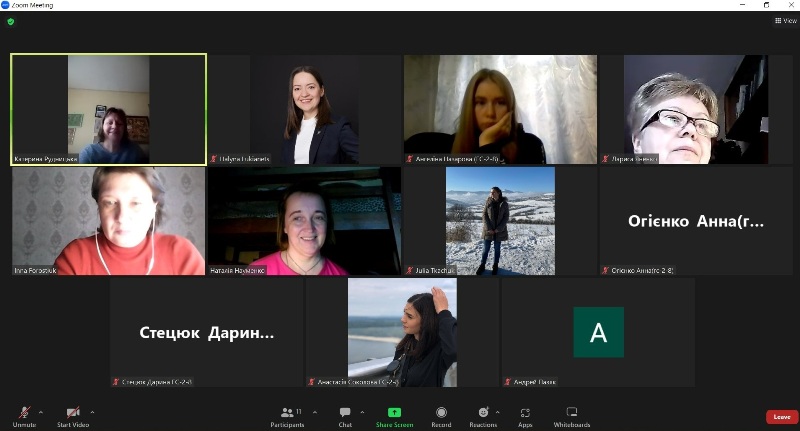Viewport: 800px width, 431px height.
Task: Minimize the Zoom Meeting window
Action: [x=743, y=5]
